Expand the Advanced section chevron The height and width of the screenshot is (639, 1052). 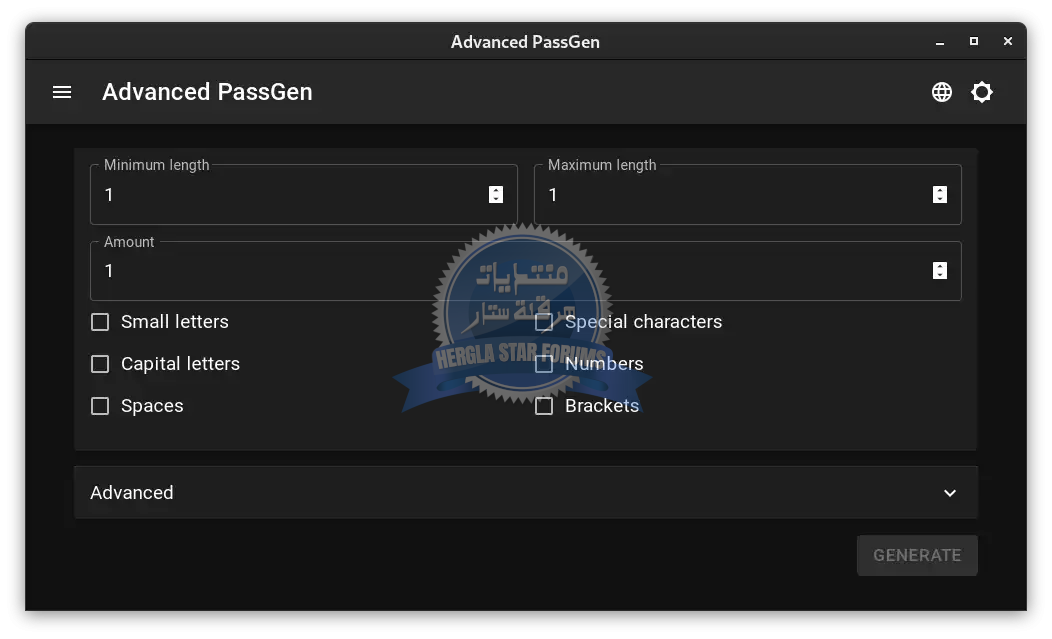[950, 493]
